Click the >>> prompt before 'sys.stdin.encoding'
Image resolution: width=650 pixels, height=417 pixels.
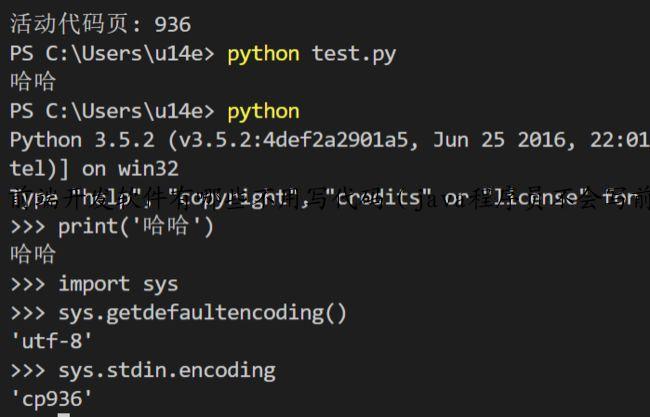tap(27, 371)
